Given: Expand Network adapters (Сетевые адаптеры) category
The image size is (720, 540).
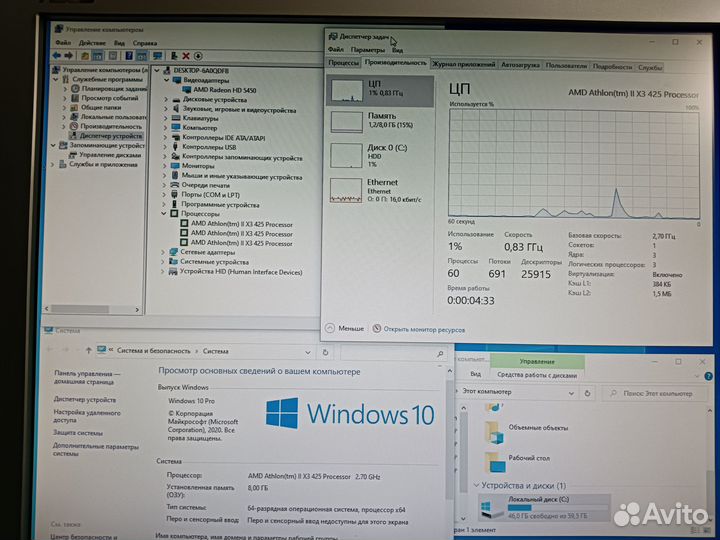Looking at the screenshot, I should click(x=163, y=252).
